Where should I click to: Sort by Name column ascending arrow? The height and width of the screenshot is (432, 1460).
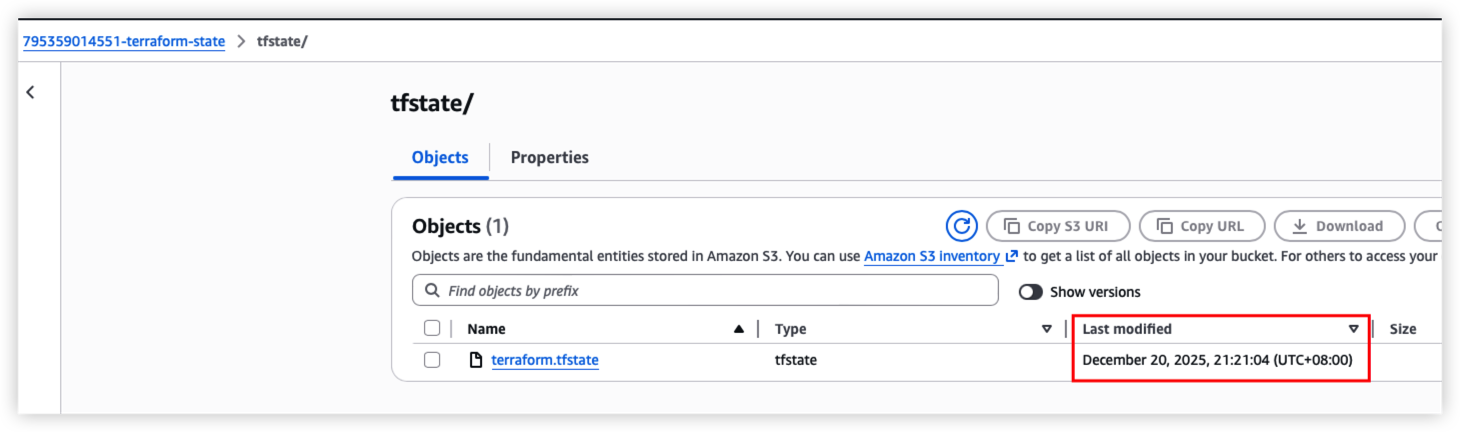pyautogui.click(x=739, y=329)
